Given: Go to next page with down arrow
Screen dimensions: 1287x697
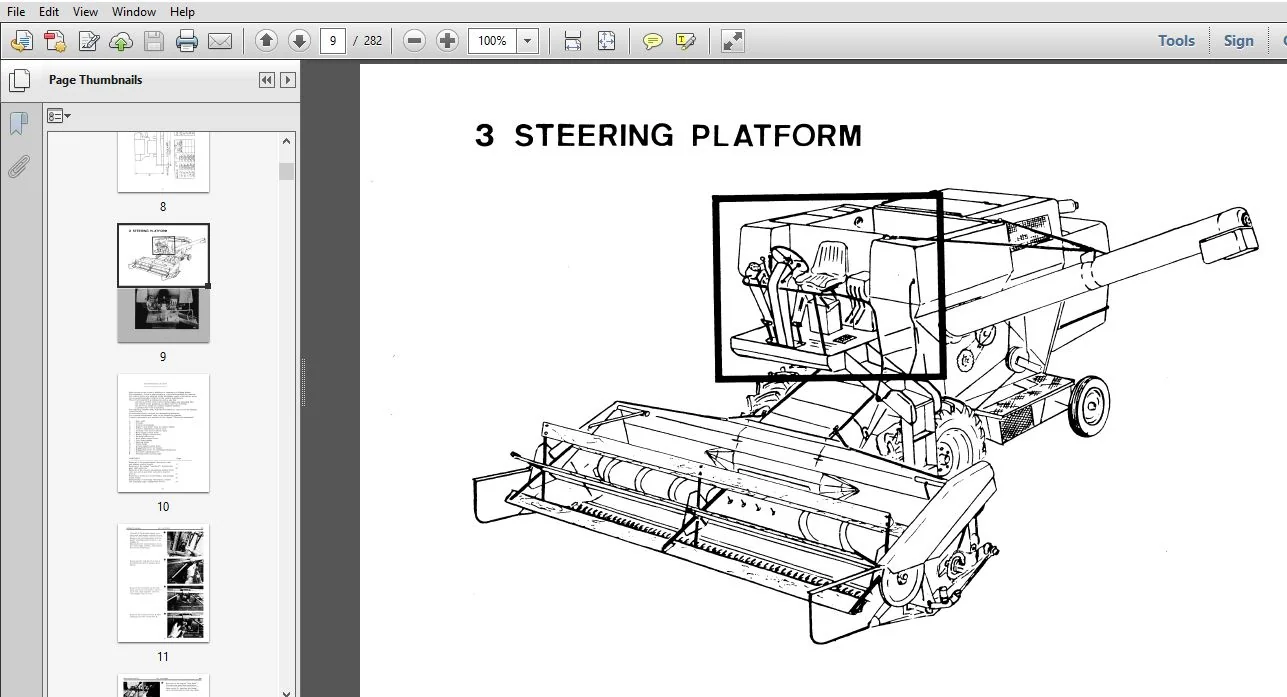Looking at the screenshot, I should pyautogui.click(x=299, y=41).
